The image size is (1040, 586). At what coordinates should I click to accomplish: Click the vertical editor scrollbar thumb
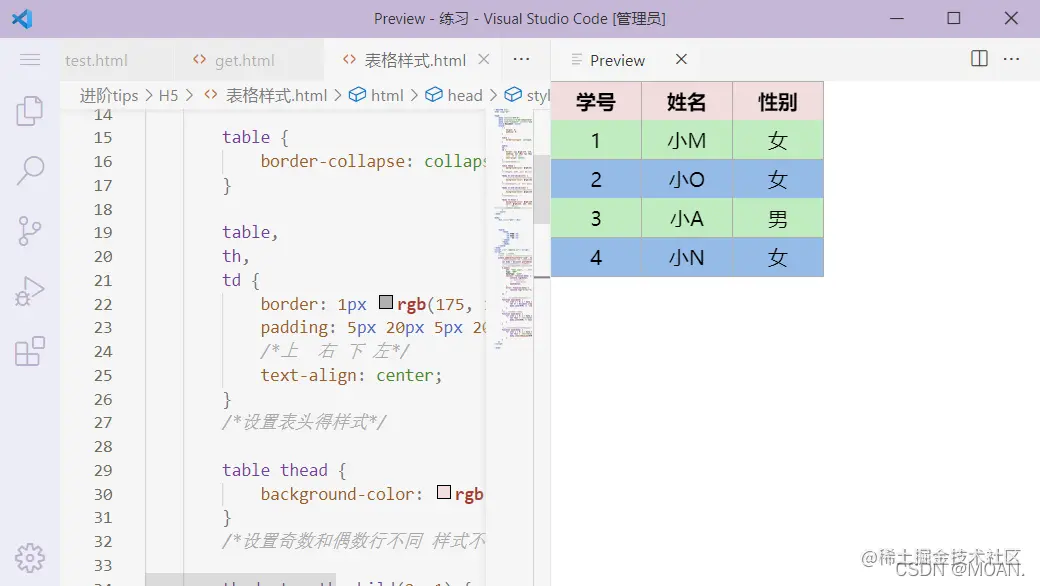542,190
